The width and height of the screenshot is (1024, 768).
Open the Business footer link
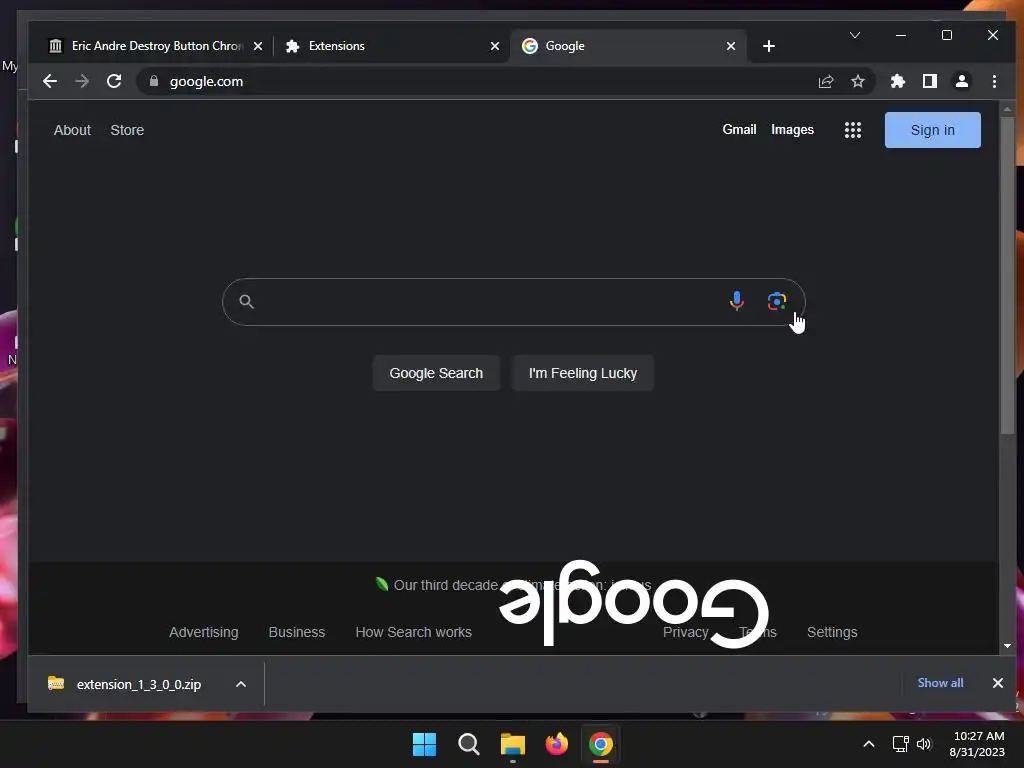coord(296,632)
